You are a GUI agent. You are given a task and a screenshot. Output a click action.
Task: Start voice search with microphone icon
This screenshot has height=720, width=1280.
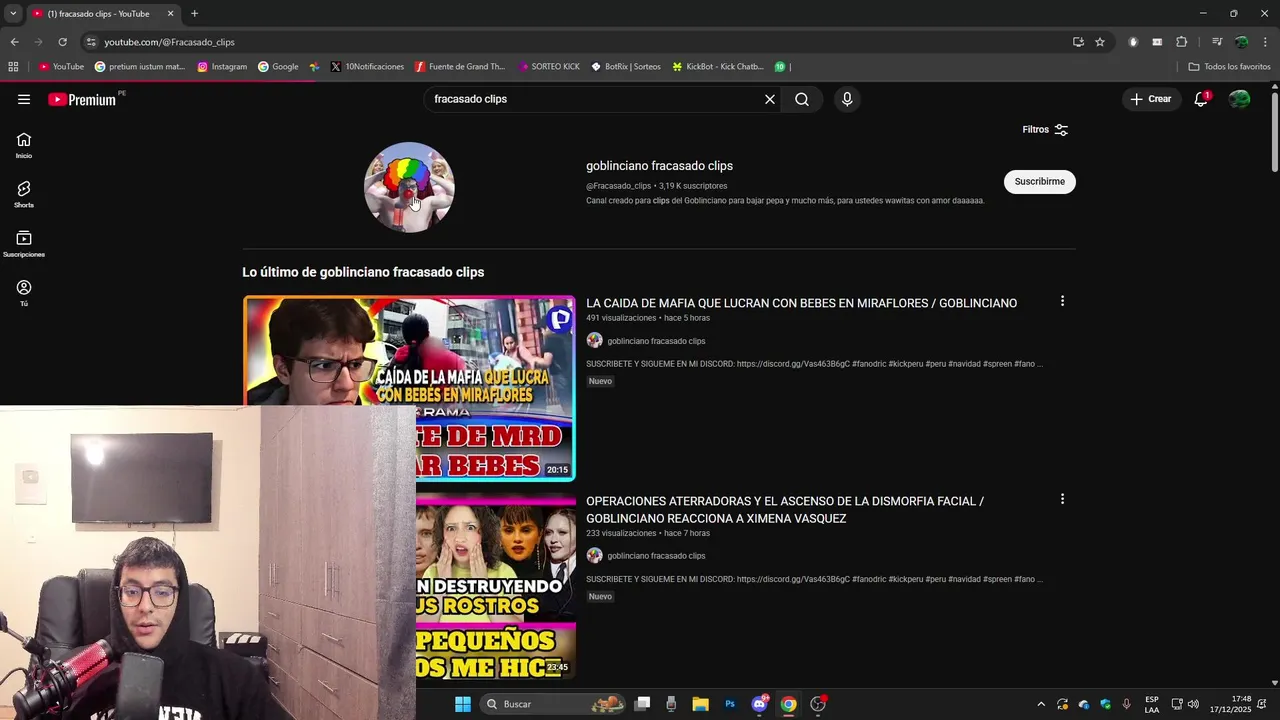(x=847, y=99)
